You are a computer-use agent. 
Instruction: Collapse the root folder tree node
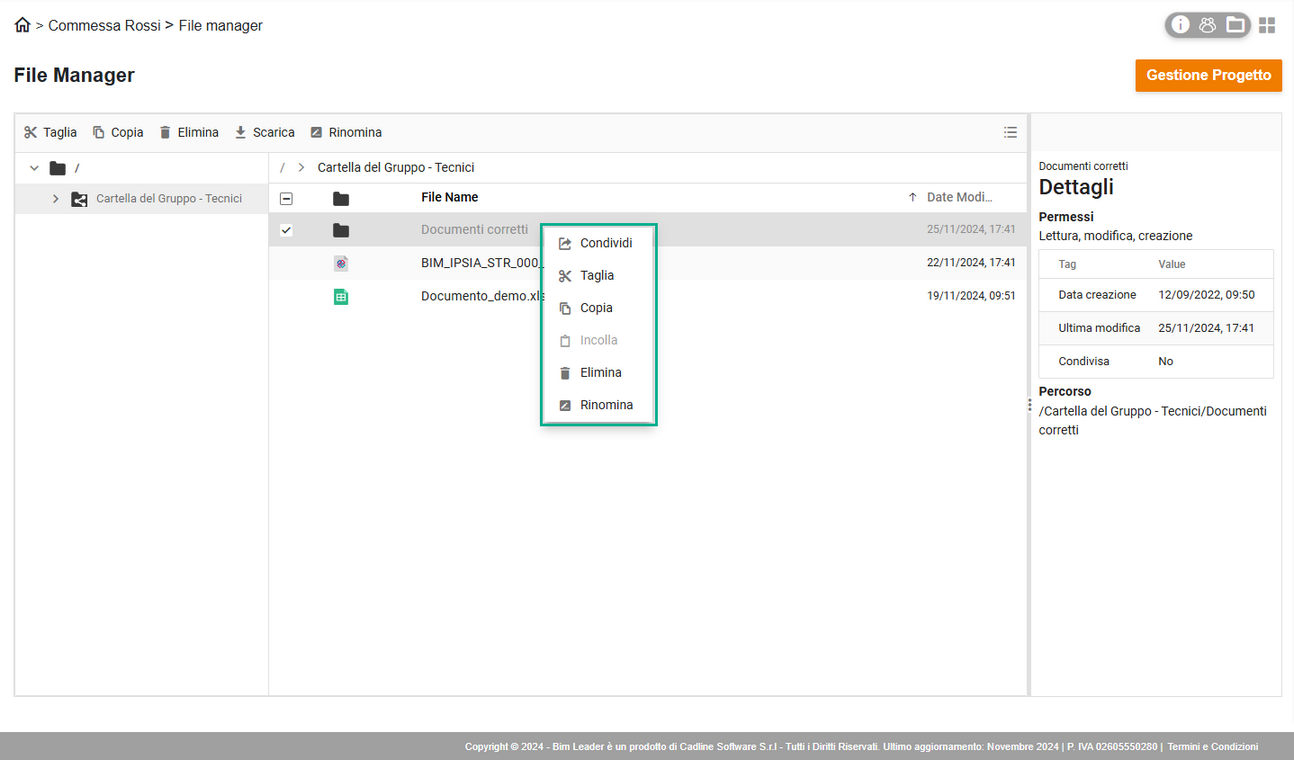click(34, 168)
